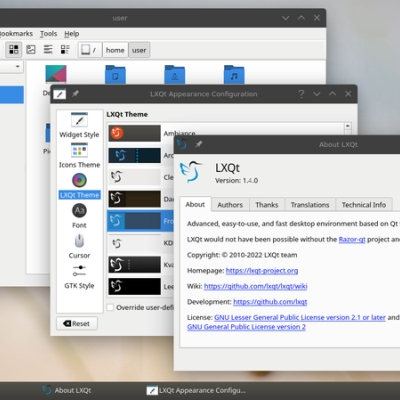Choose the Clearlooks light theme preview
Viewport: 400px width, 400px height.
tap(134, 177)
